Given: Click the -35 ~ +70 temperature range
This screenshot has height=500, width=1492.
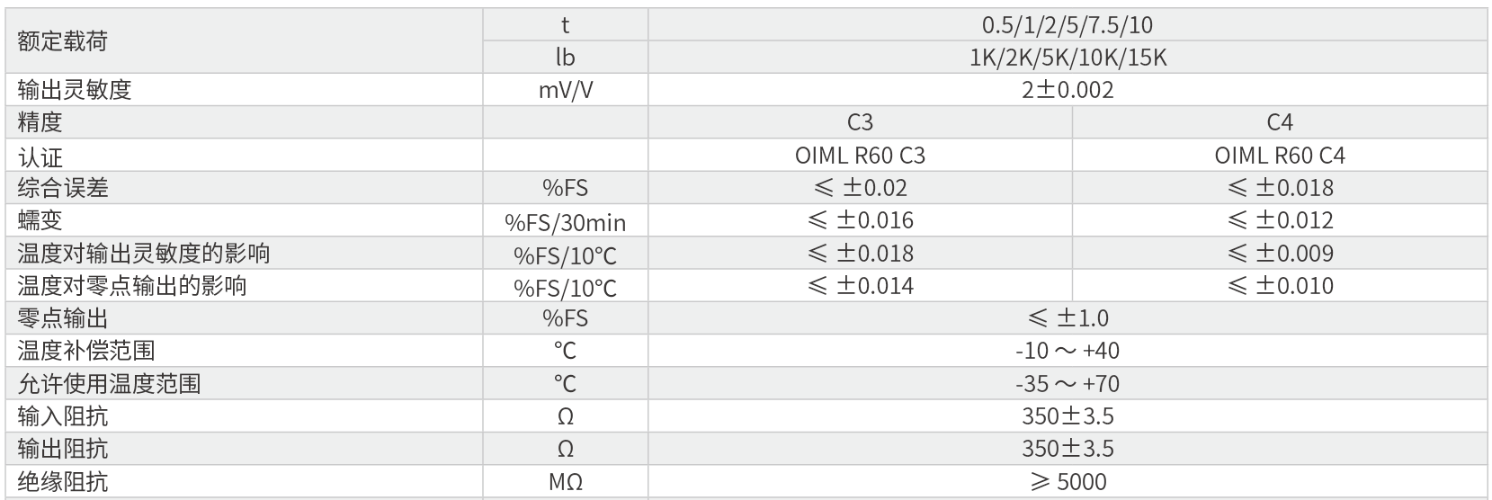Looking at the screenshot, I should [x=1067, y=384].
